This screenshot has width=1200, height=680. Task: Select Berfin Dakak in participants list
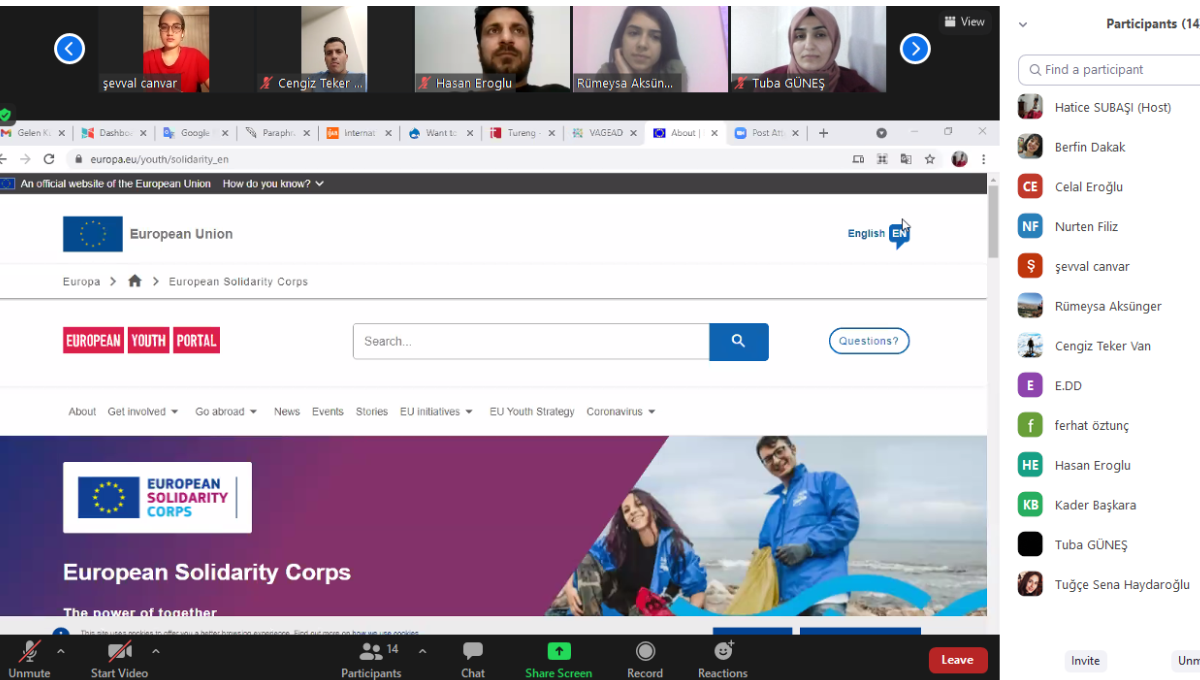click(1109, 147)
